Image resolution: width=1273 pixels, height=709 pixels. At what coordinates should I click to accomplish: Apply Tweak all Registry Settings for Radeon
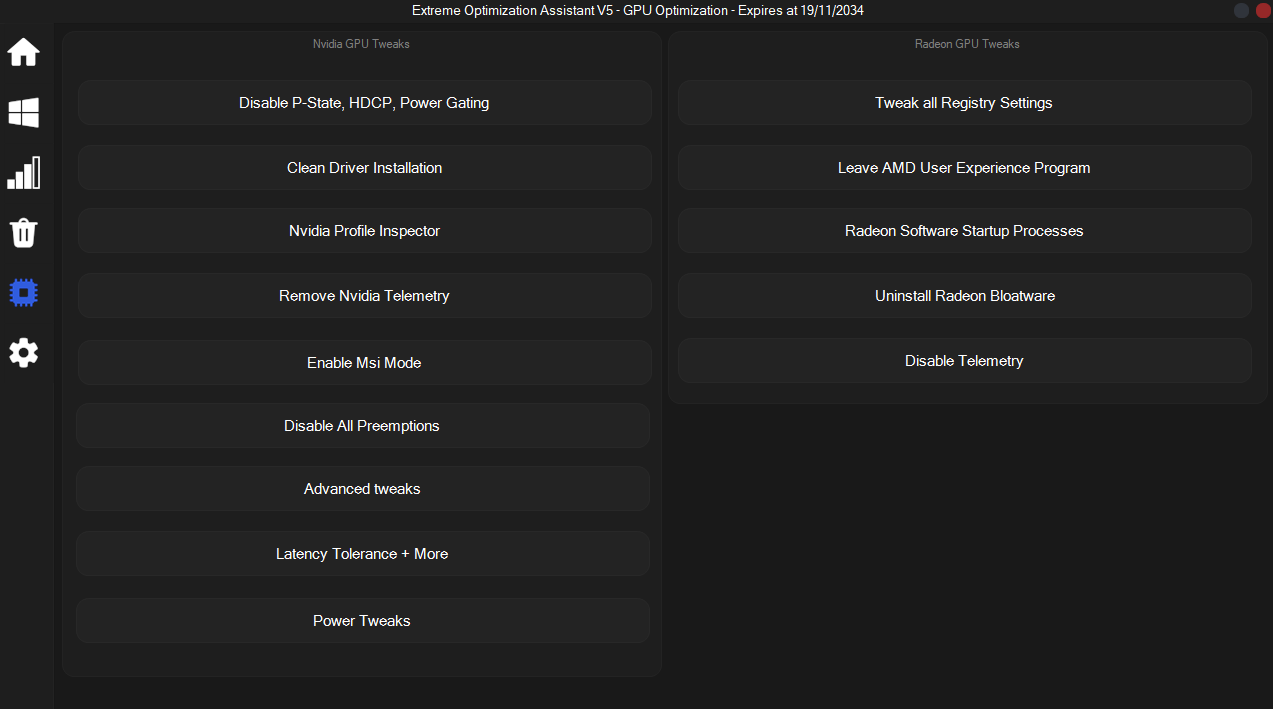coord(964,103)
